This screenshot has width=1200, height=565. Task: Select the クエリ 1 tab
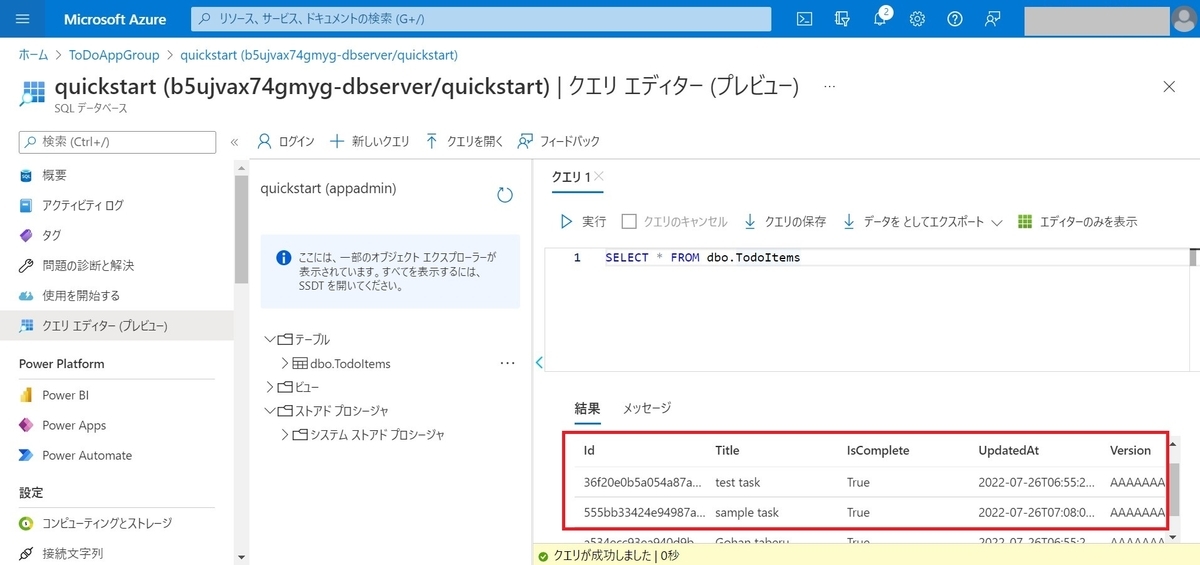[x=571, y=176]
